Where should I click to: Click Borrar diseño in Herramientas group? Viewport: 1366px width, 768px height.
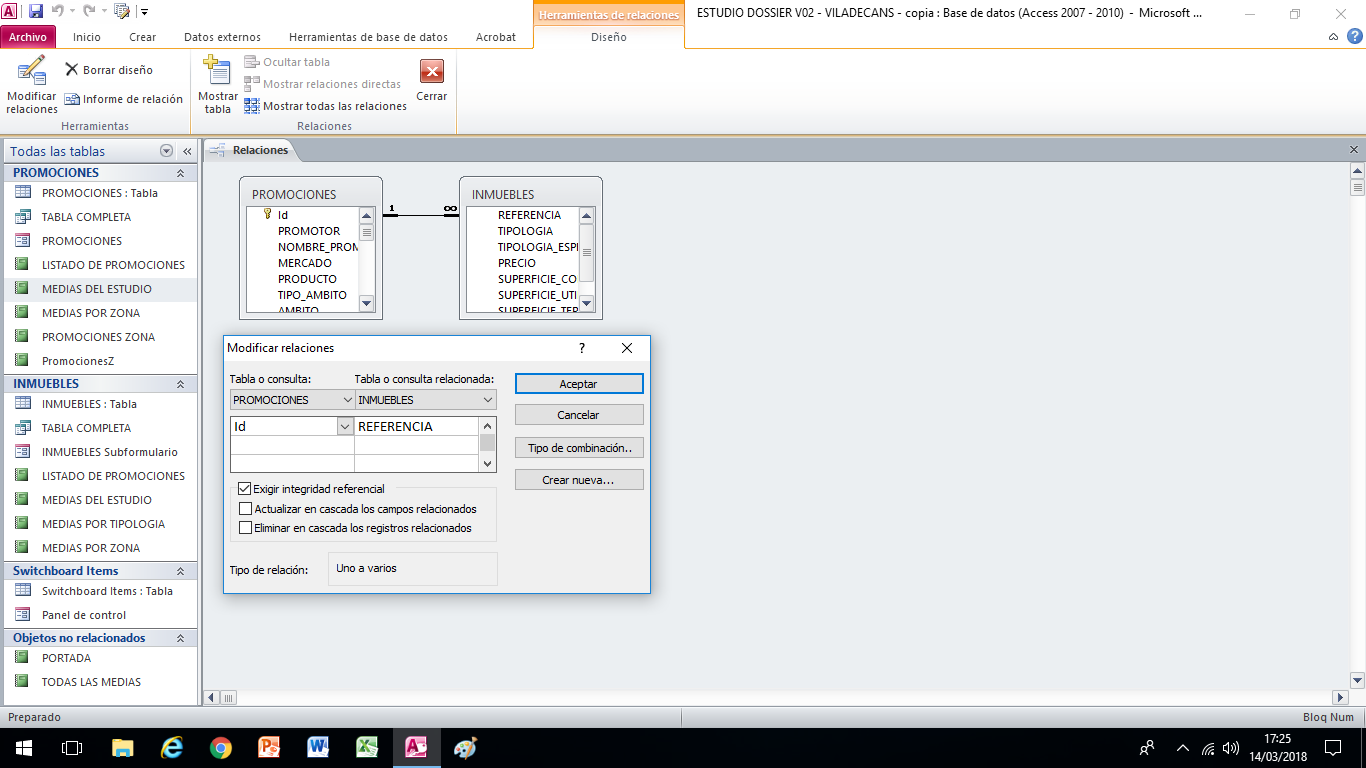[x=109, y=70]
